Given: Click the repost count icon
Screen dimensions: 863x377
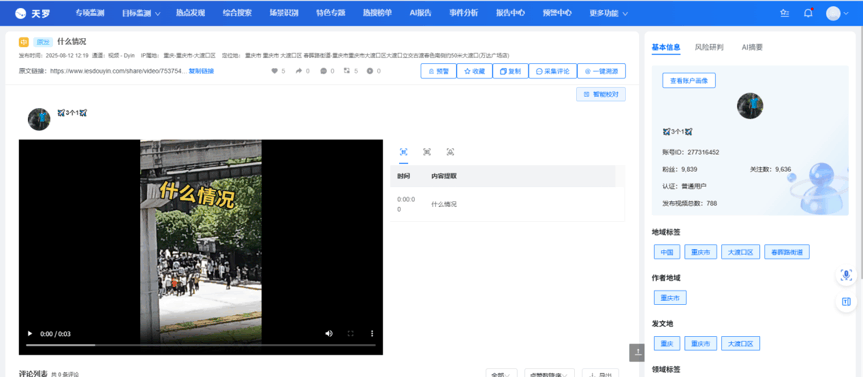Looking at the screenshot, I should tap(347, 71).
